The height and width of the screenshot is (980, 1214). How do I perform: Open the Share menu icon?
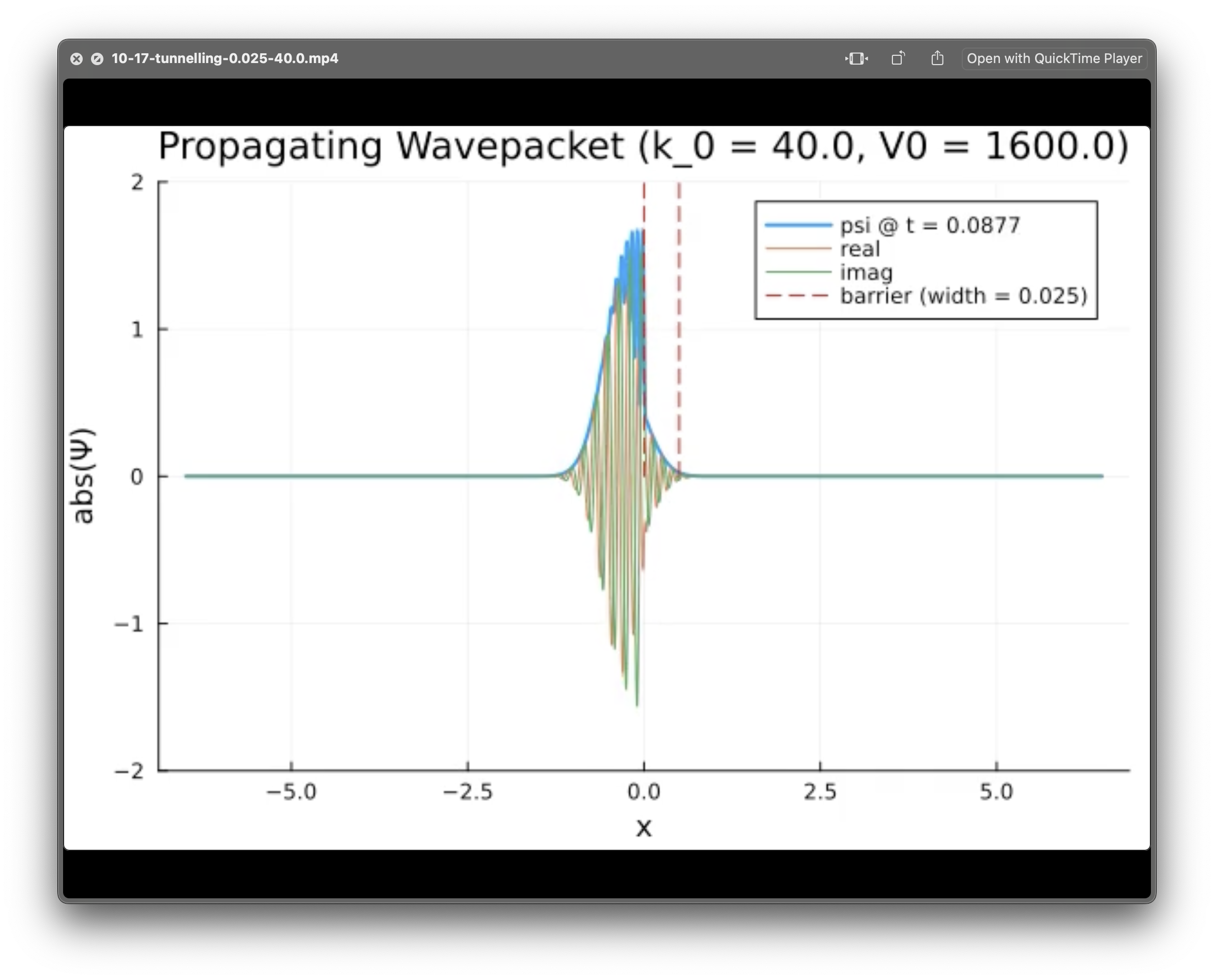pos(937,59)
